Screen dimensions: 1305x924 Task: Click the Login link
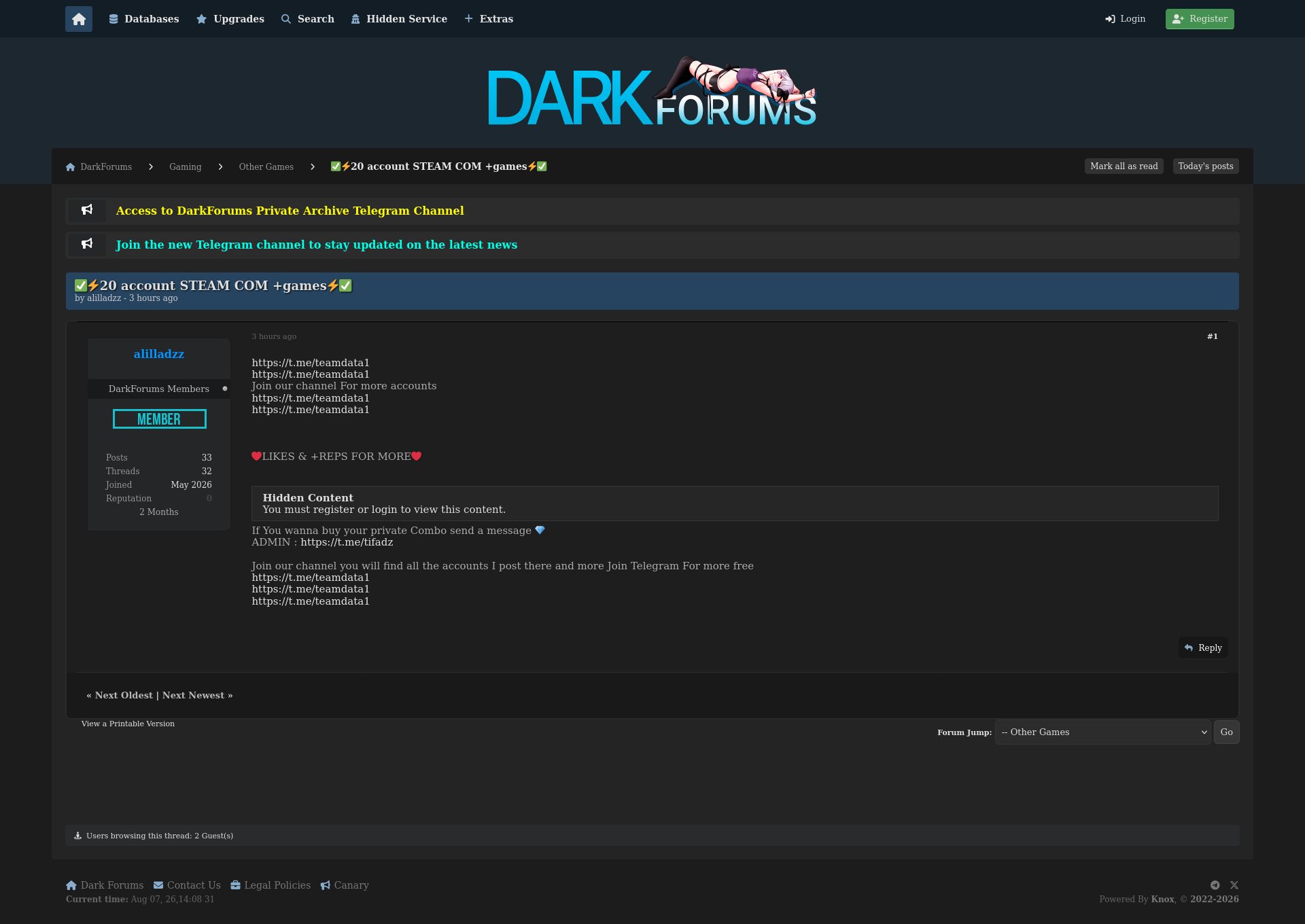(x=1126, y=19)
